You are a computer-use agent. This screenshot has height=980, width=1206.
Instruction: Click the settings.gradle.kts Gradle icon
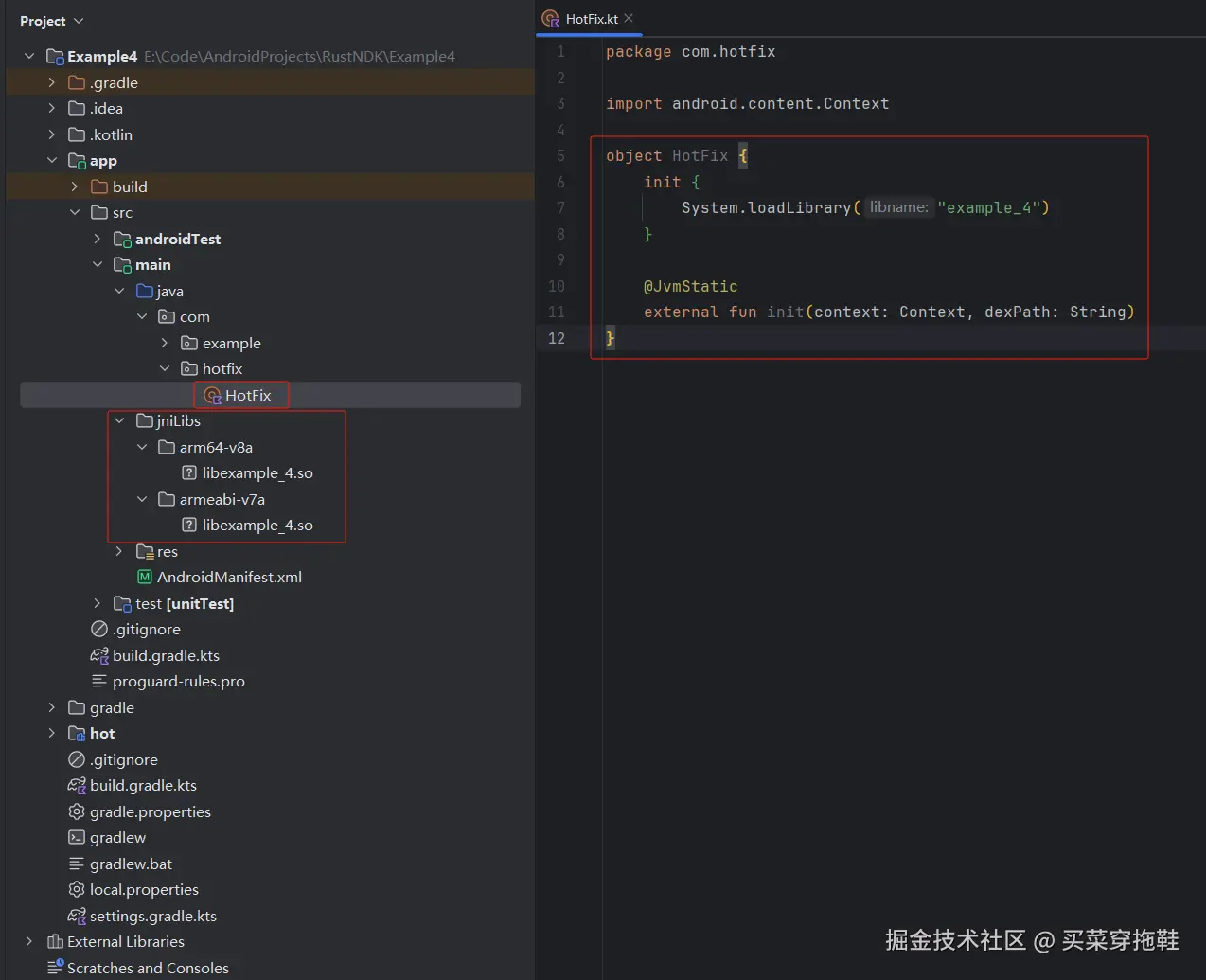(x=77, y=916)
